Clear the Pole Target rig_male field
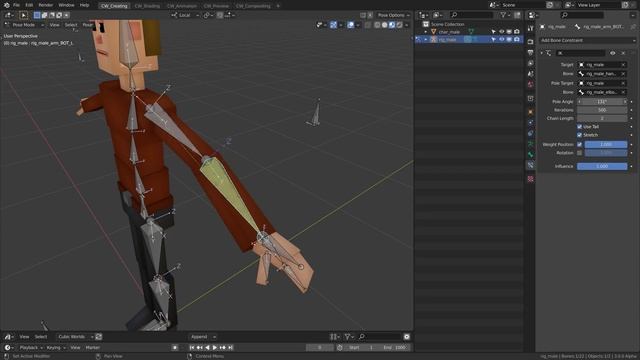 pos(623,83)
